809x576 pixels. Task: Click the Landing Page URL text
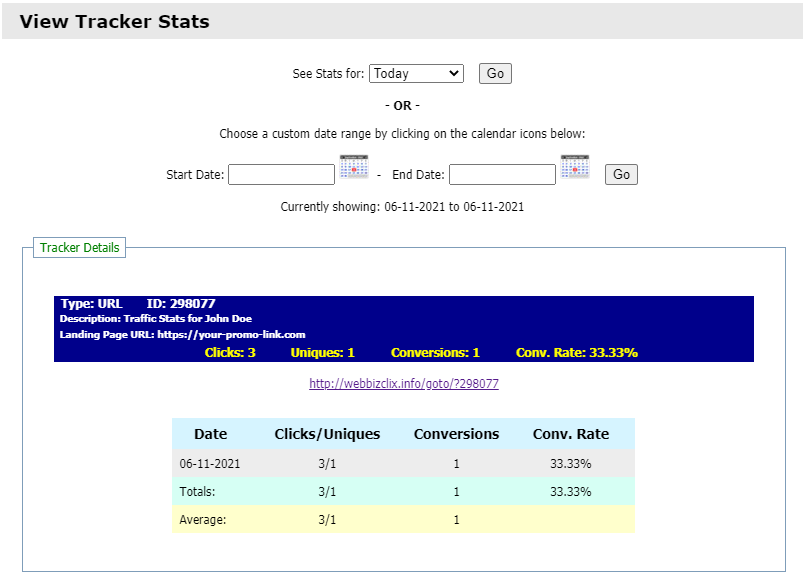coord(182,334)
